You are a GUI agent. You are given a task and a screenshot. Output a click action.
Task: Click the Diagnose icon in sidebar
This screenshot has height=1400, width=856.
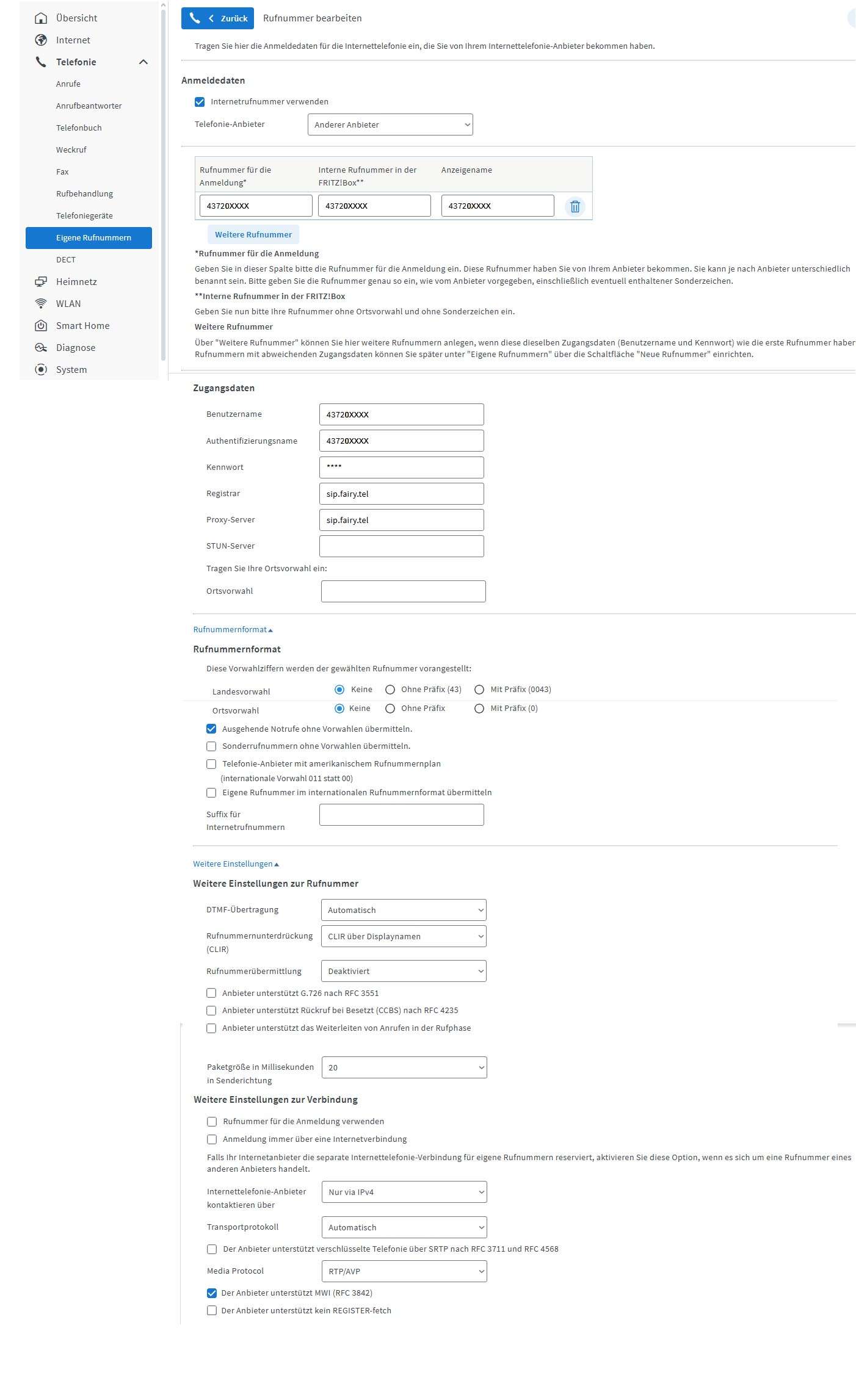pyautogui.click(x=41, y=348)
